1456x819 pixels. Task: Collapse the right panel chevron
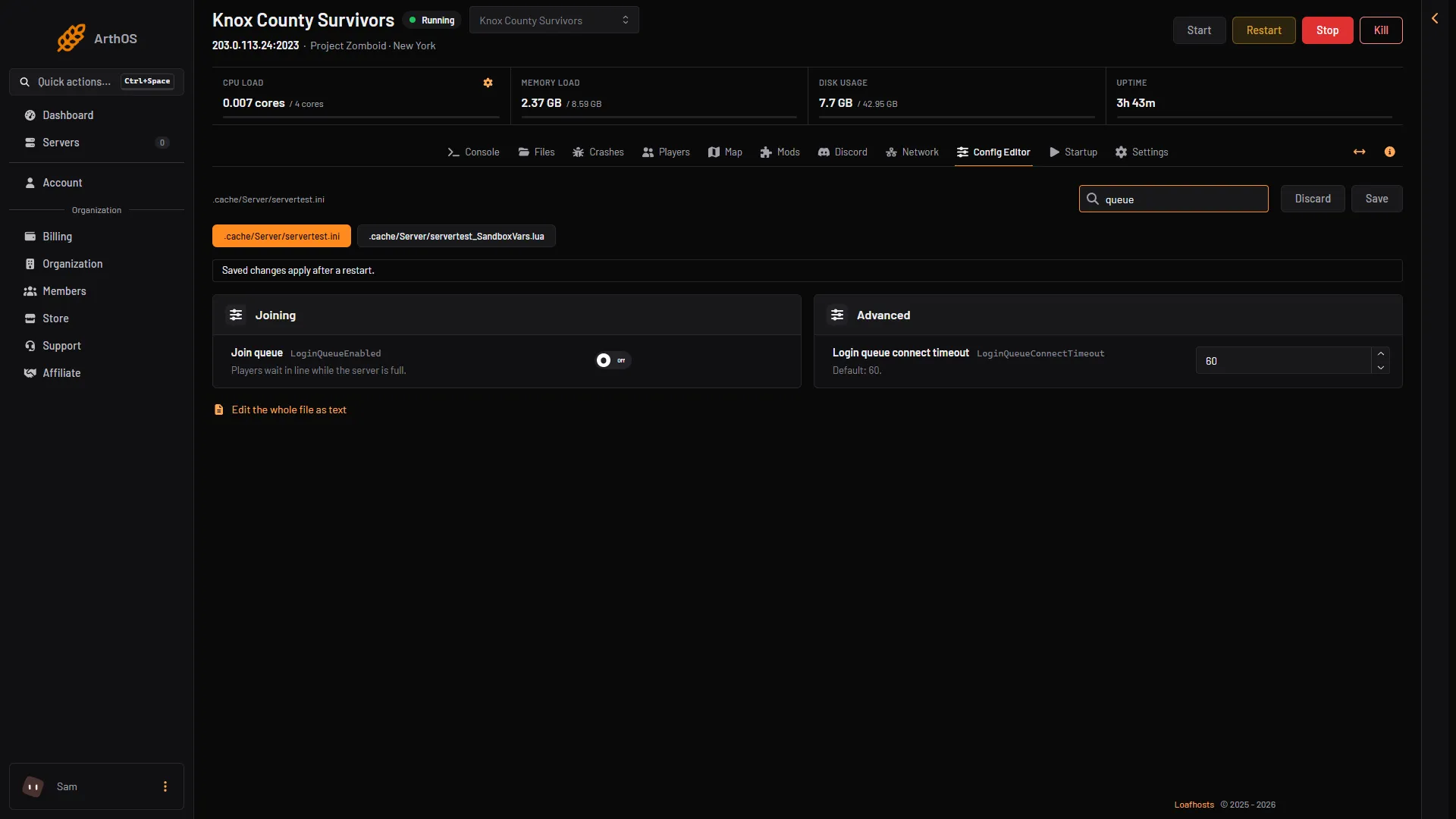tap(1435, 18)
